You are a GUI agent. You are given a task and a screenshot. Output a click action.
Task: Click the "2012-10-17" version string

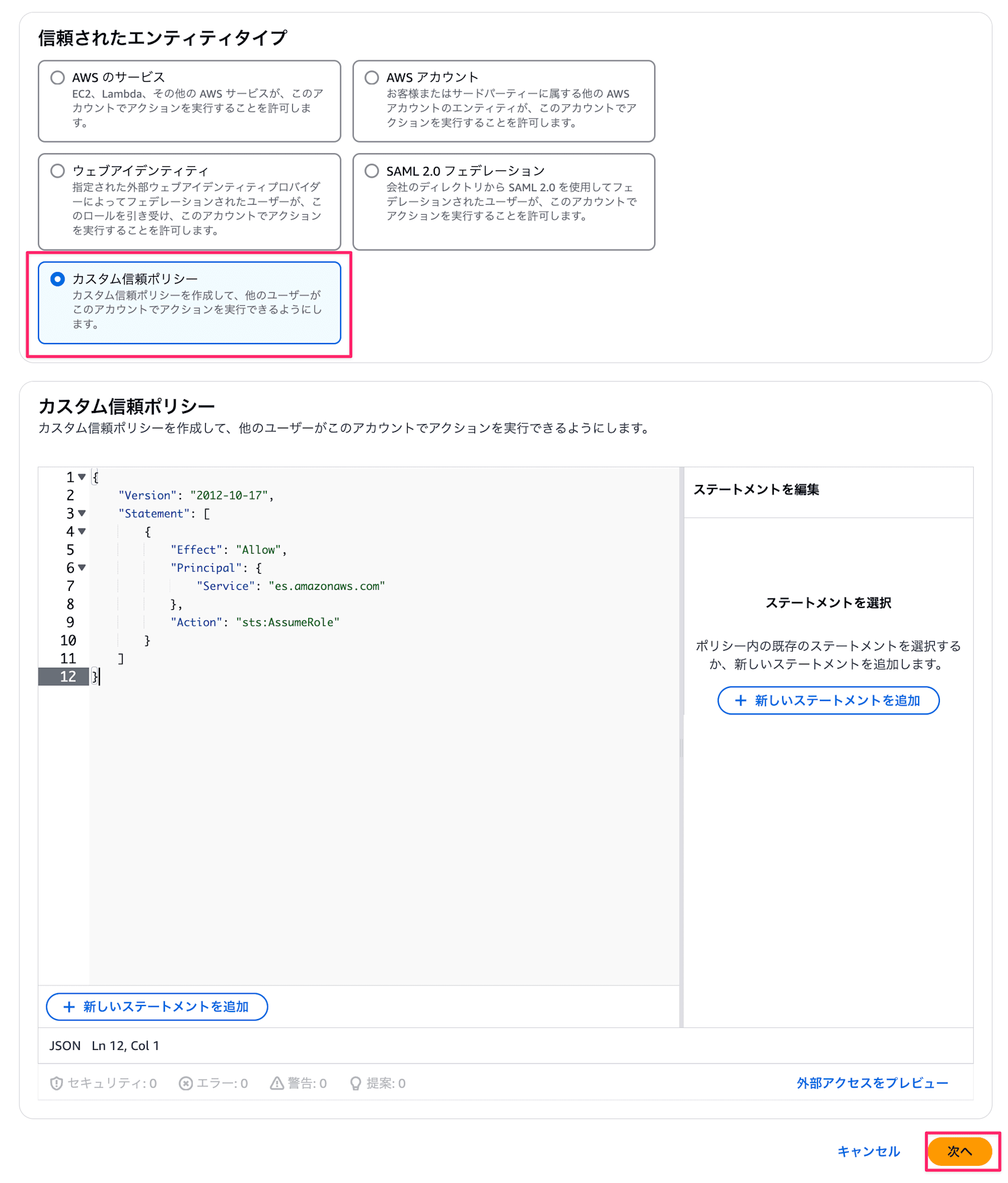coord(229,496)
